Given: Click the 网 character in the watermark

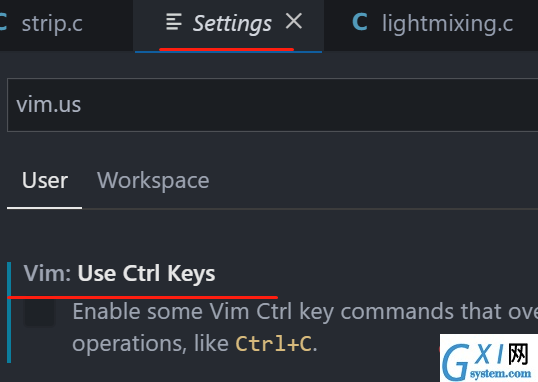Looking at the screenshot, I should pos(518,354).
